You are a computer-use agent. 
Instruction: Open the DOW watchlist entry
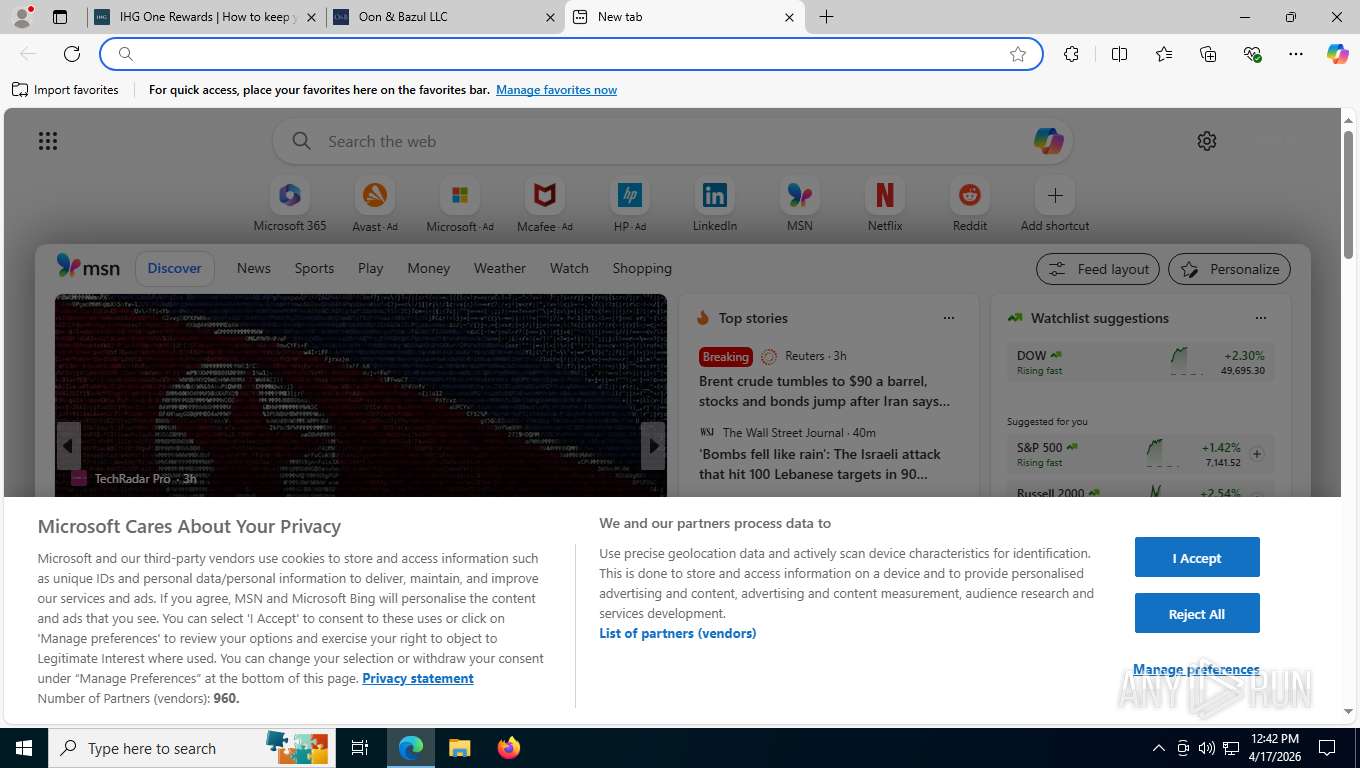(x=1141, y=362)
